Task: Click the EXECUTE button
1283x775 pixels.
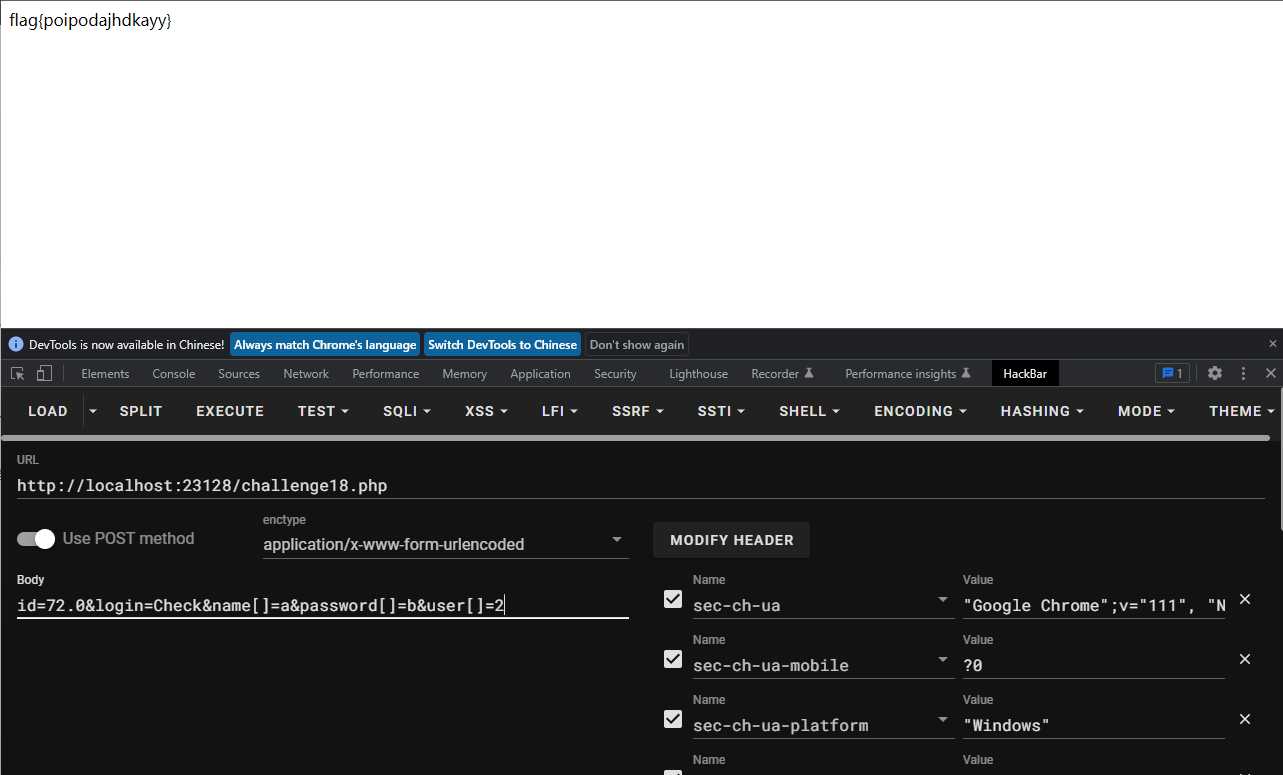Action: click(x=230, y=411)
